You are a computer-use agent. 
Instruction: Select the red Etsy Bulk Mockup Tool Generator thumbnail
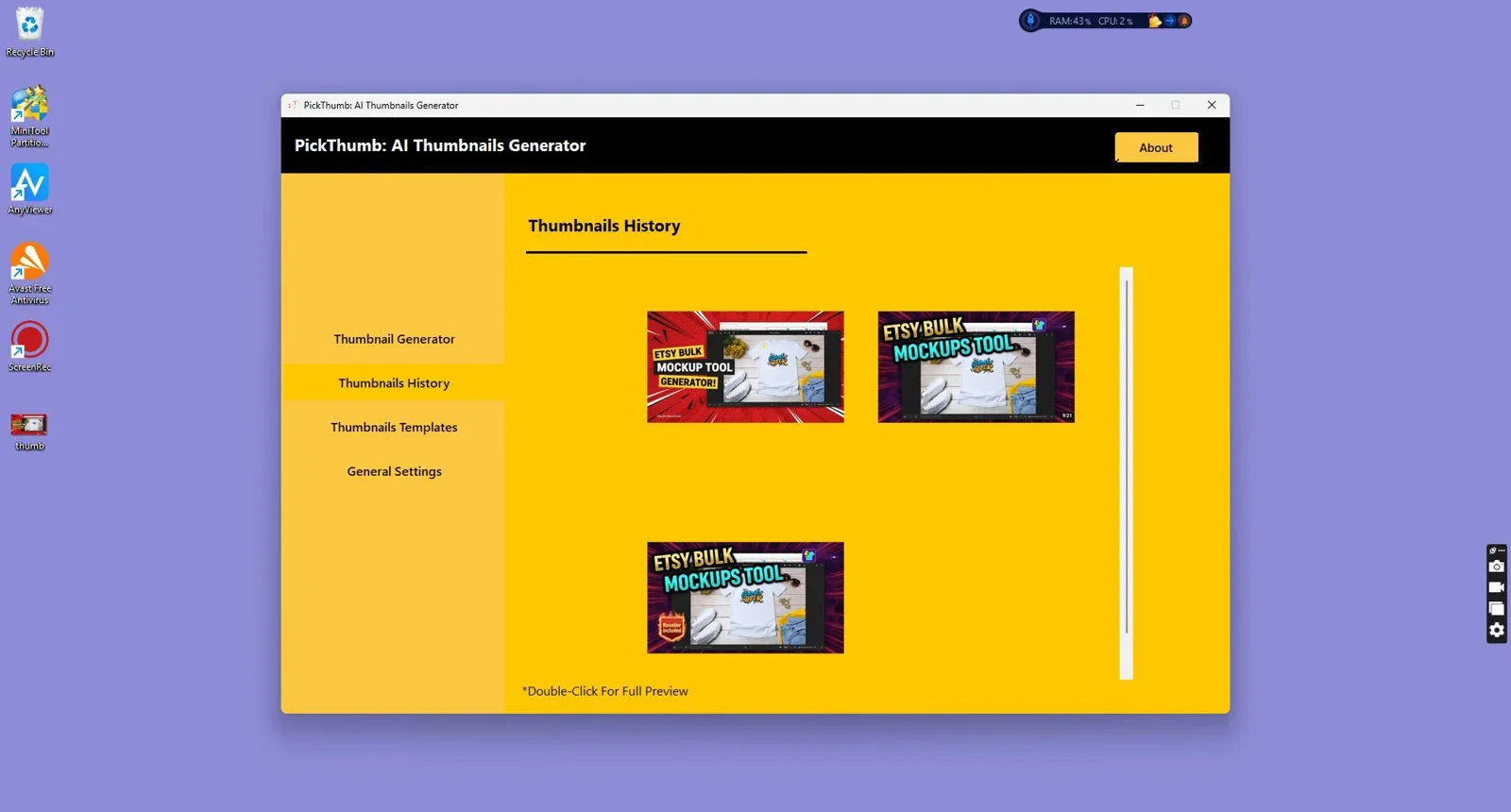click(x=745, y=367)
